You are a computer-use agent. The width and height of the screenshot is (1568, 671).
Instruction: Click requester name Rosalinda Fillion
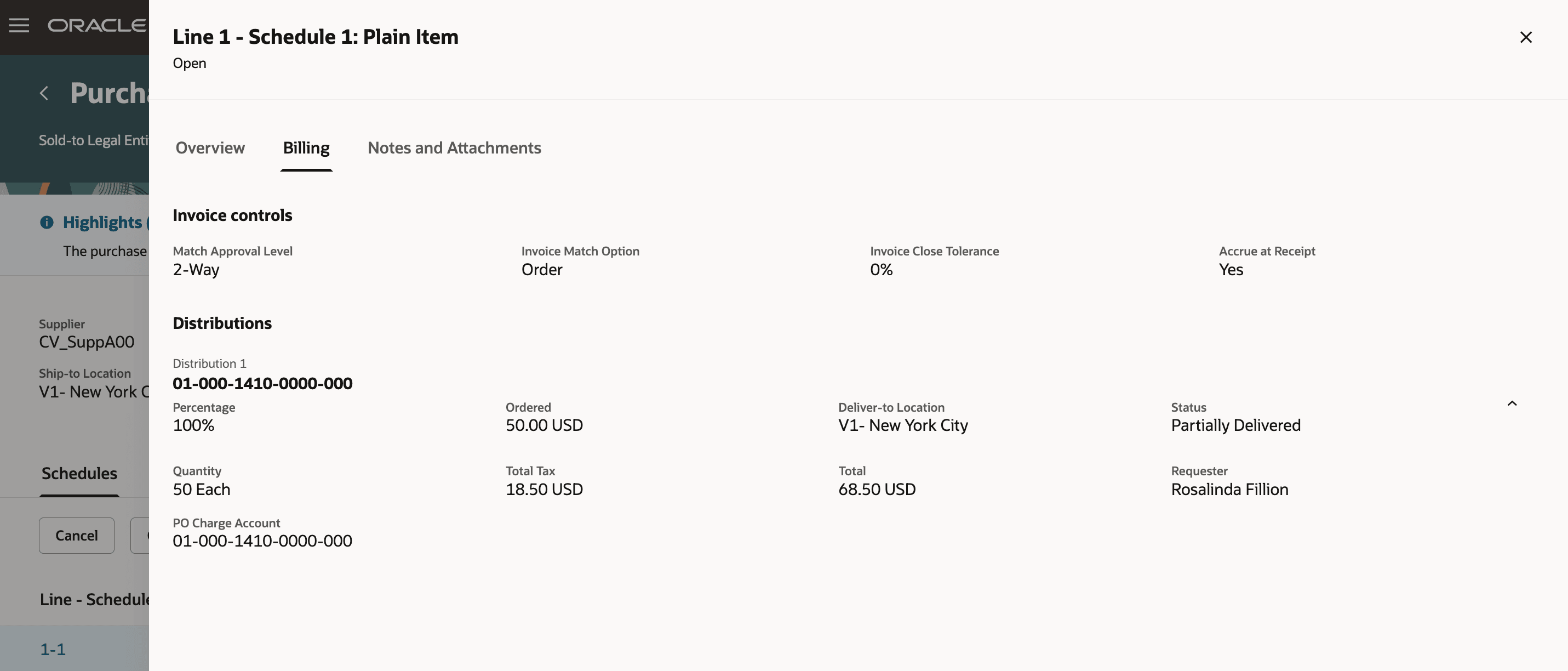[x=1229, y=490]
